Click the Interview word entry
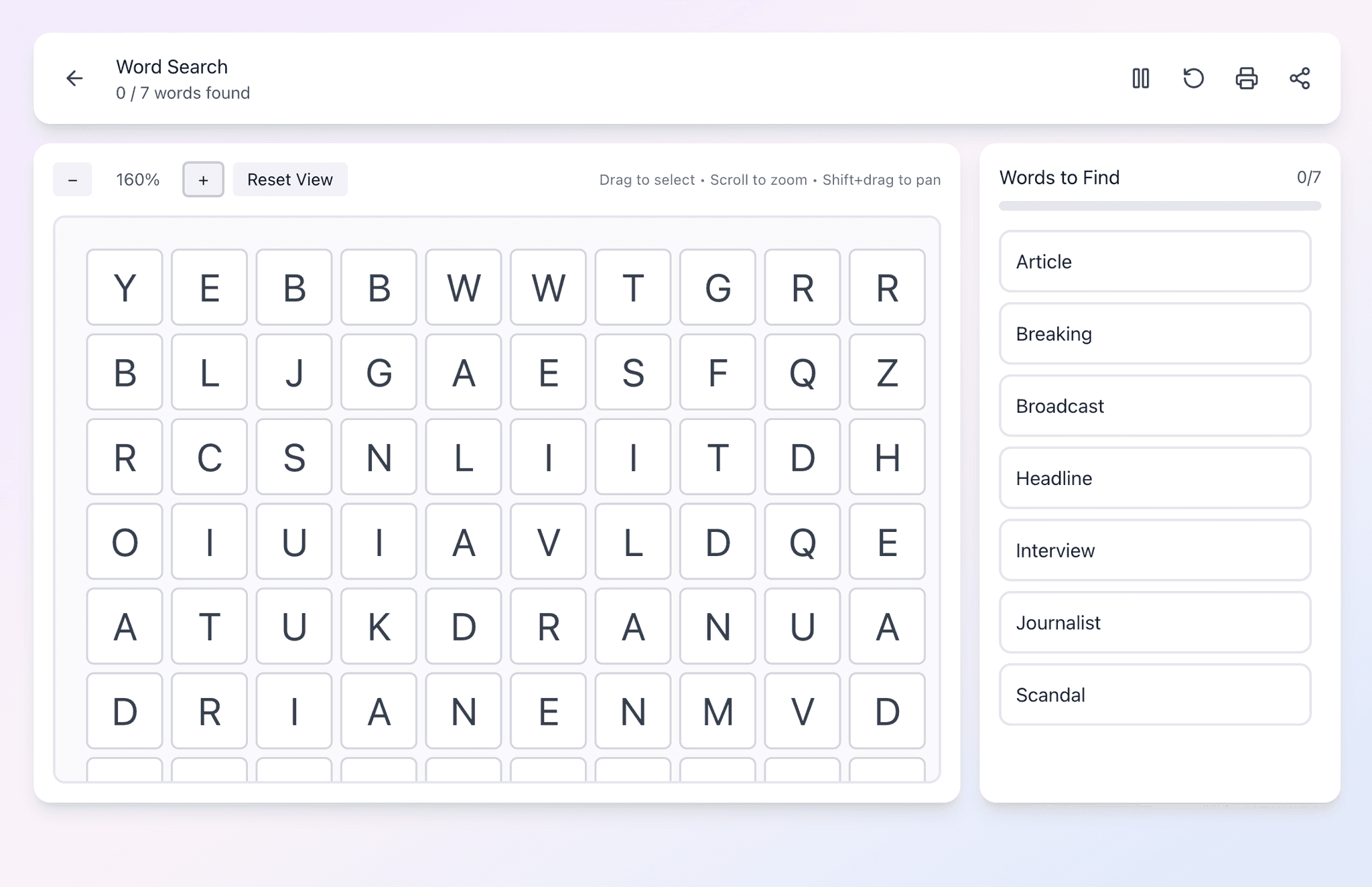Screen dimensions: 1372x887 (1154, 551)
